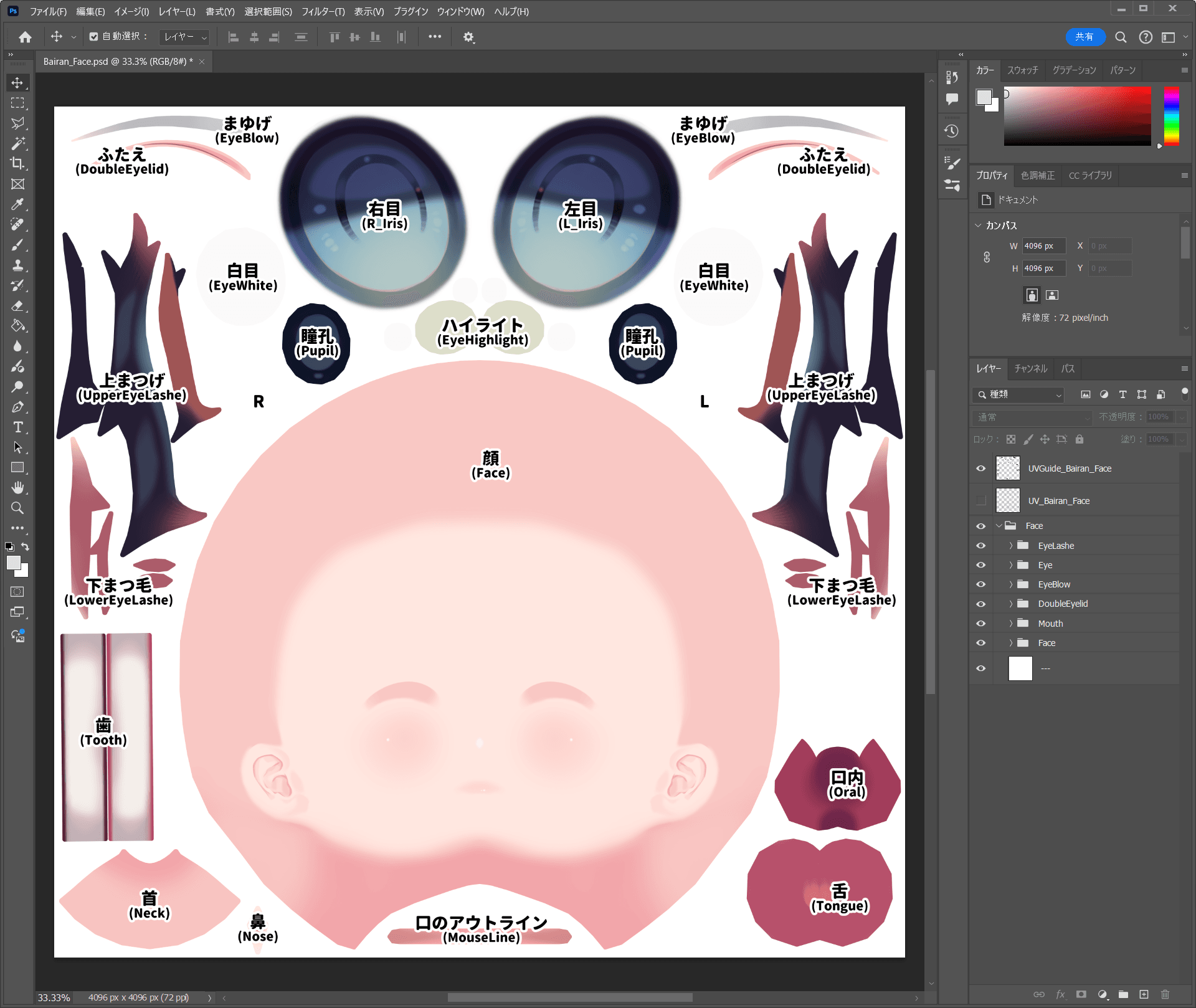
Task: Select the Paint Bucket tool
Action: [x=17, y=326]
